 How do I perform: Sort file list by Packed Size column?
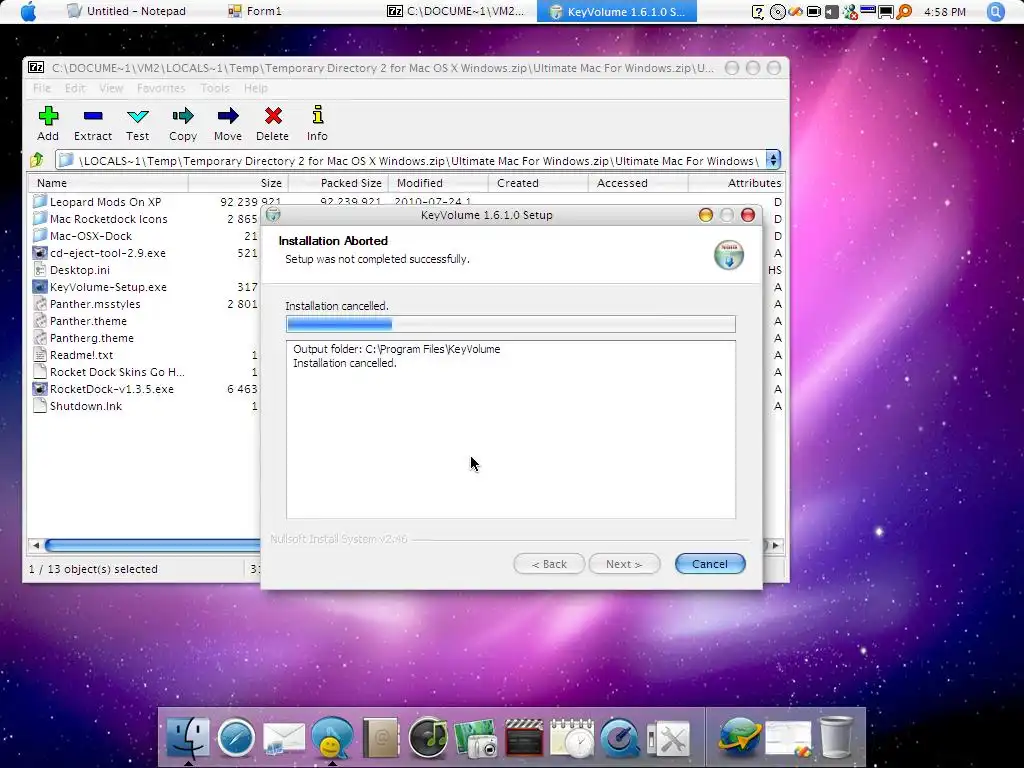click(x=338, y=183)
